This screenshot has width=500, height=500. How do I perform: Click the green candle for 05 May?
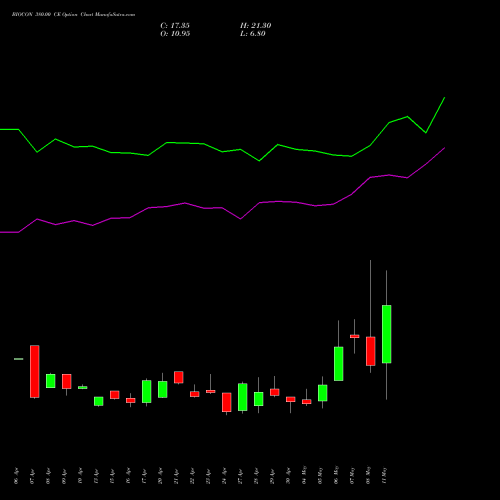click(x=323, y=393)
